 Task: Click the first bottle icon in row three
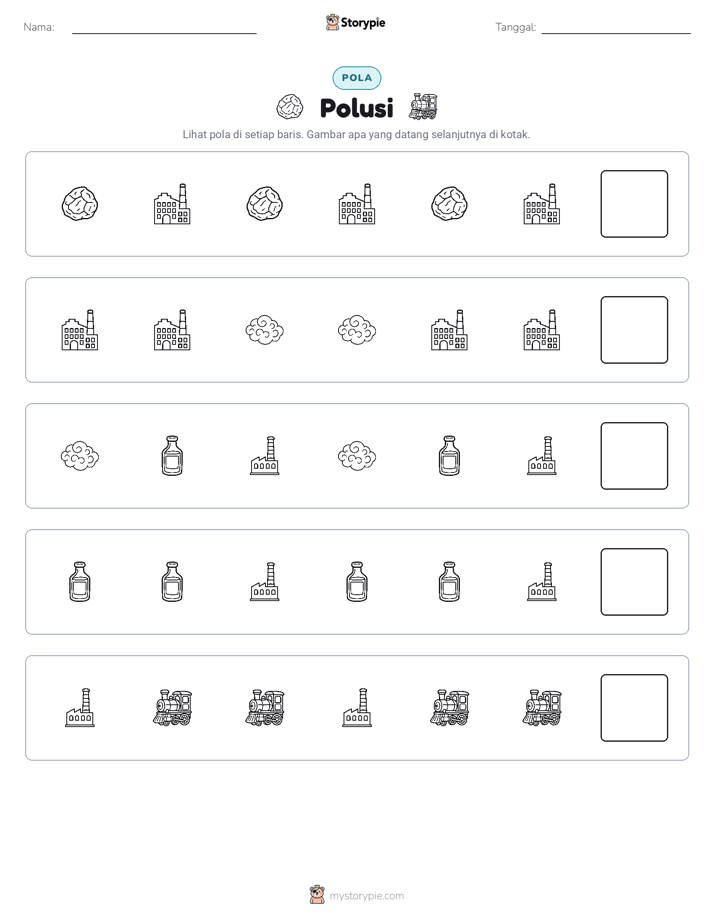[x=172, y=456]
